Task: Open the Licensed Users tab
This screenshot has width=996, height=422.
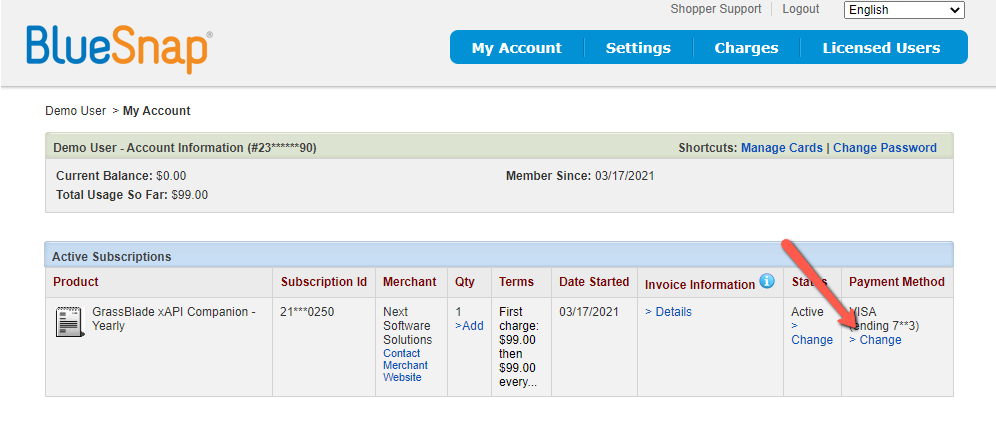Action: pyautogui.click(x=881, y=48)
